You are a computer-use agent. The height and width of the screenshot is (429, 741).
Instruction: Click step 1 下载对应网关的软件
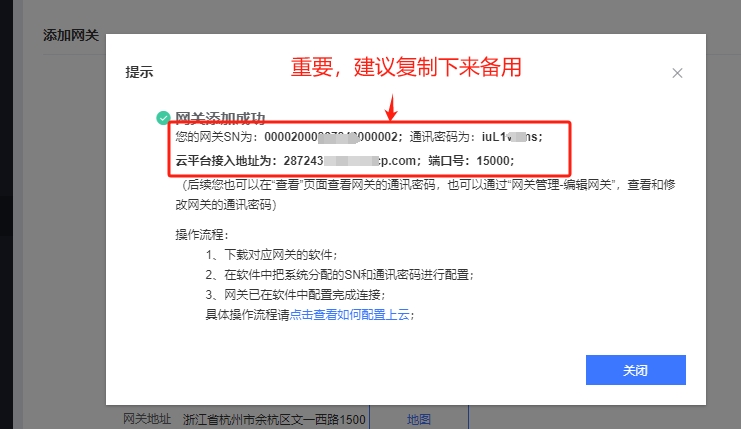click(x=272, y=255)
